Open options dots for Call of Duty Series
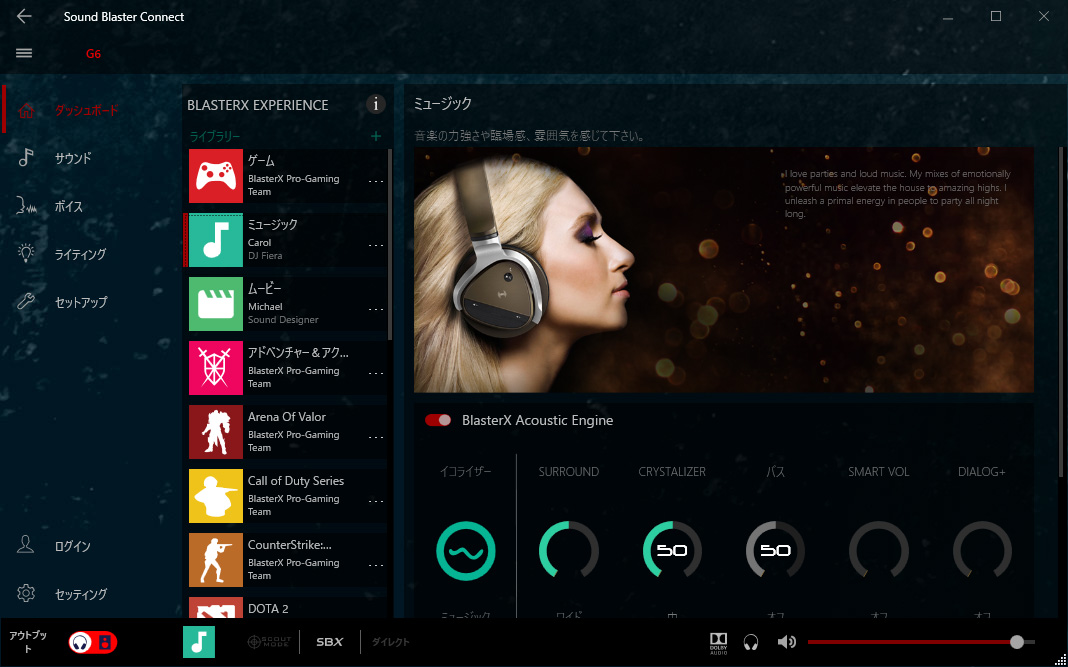Screen dimensions: 1068x667 [x=376, y=501]
